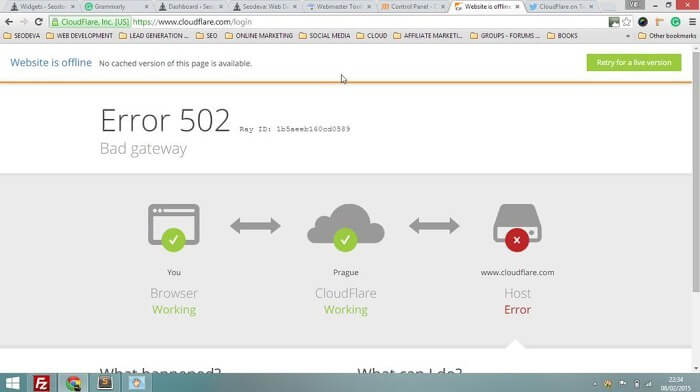Click No cached version message text
The image size is (700, 392).
pyautogui.click(x=175, y=63)
